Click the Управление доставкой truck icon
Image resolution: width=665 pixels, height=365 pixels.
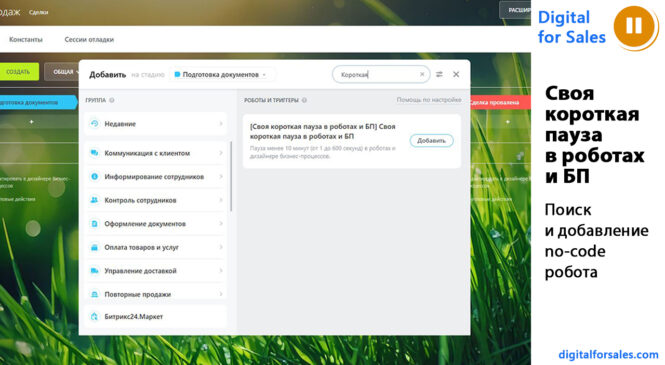[x=94, y=270]
